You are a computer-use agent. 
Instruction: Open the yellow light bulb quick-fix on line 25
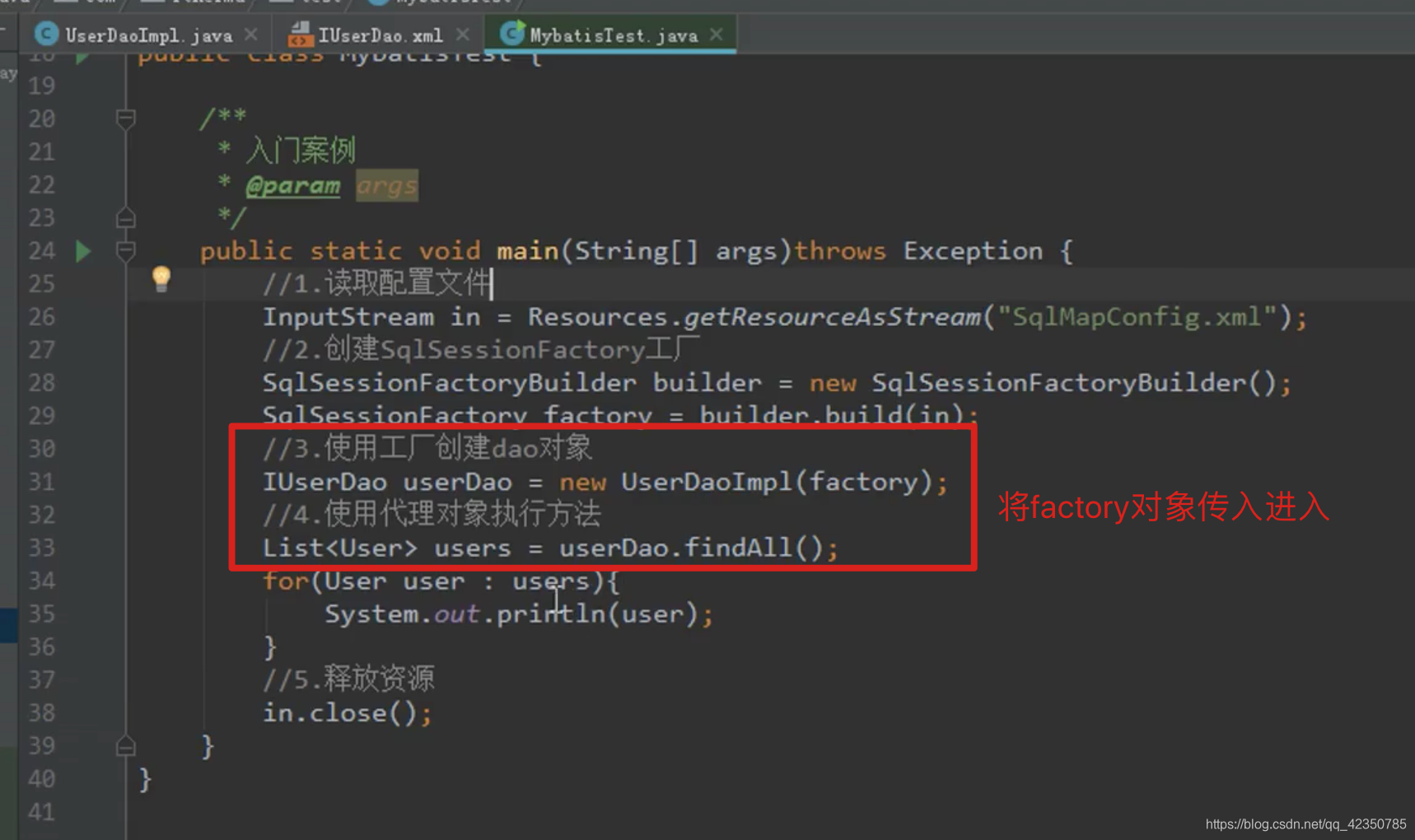click(x=161, y=279)
